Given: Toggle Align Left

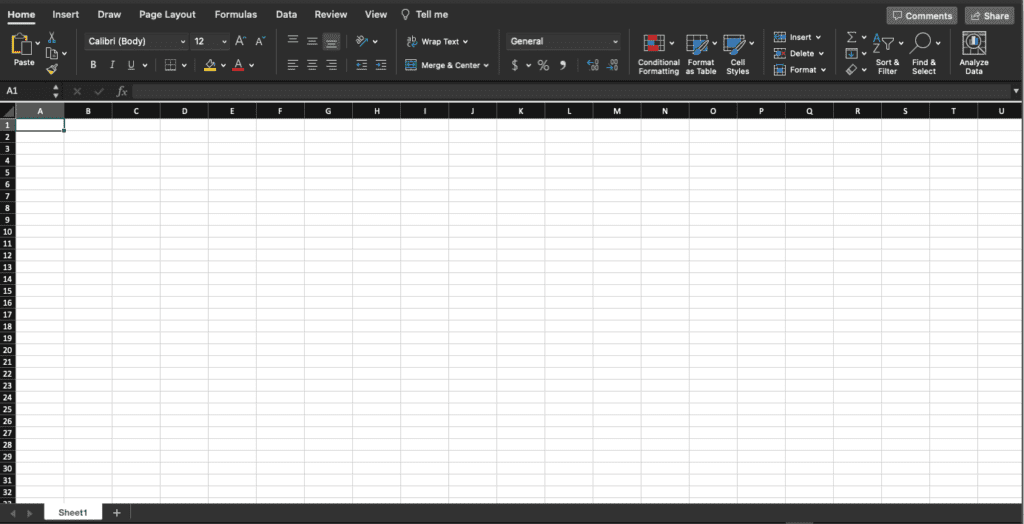Looking at the screenshot, I should pyautogui.click(x=293, y=65).
